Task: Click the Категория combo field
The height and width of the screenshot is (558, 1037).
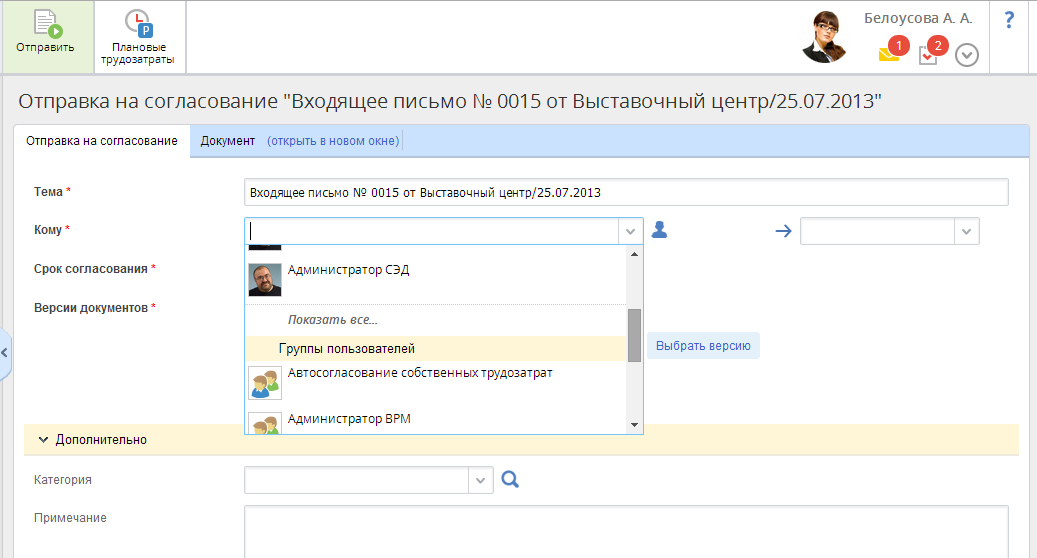Action: pos(356,480)
